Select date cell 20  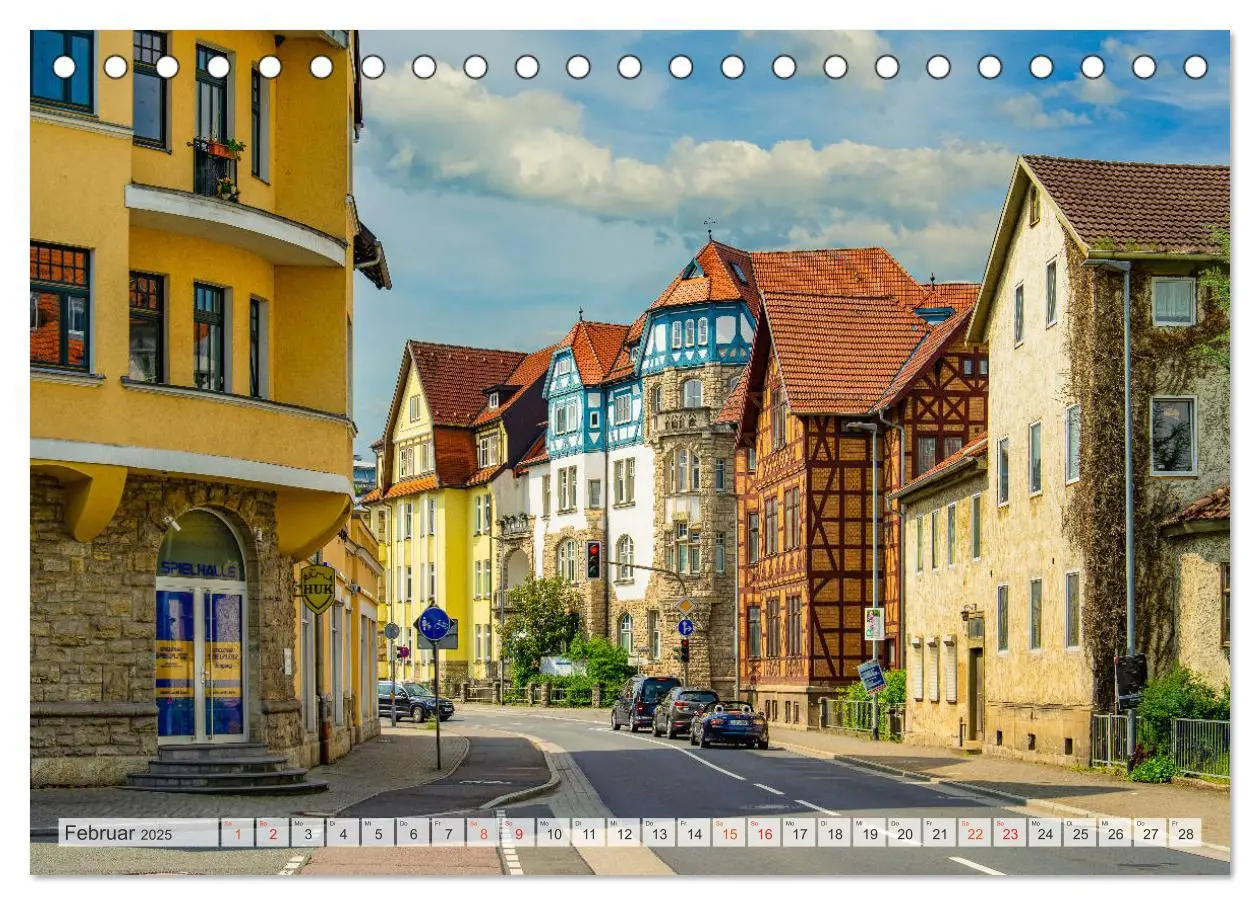904,832
